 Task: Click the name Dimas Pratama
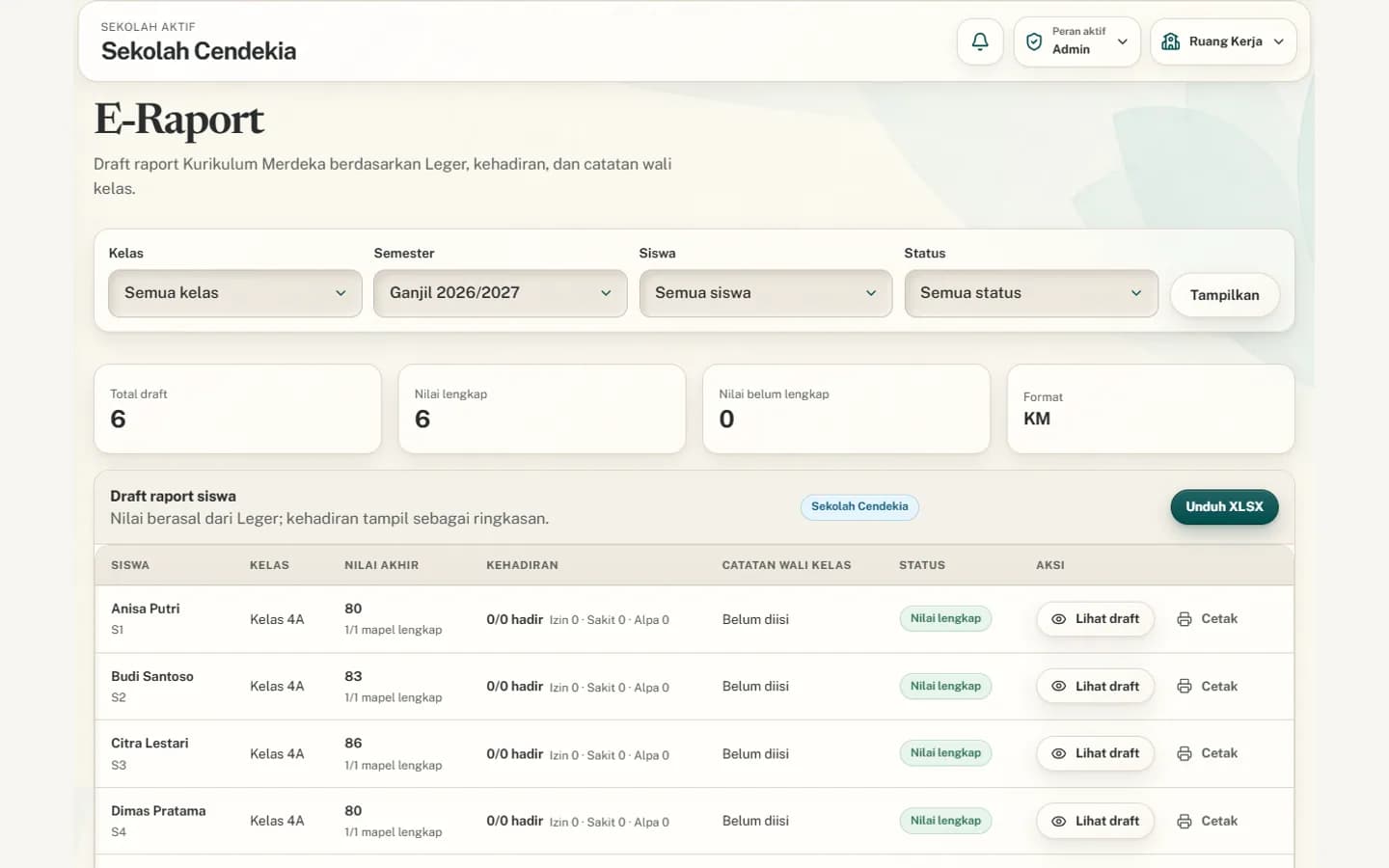click(158, 811)
